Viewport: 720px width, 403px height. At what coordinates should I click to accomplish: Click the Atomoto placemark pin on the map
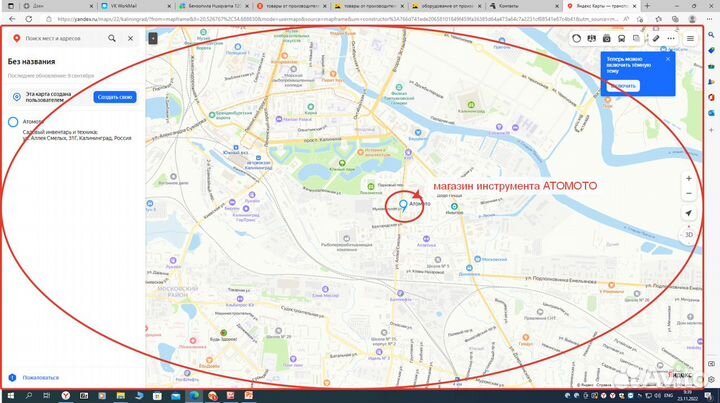(403, 205)
